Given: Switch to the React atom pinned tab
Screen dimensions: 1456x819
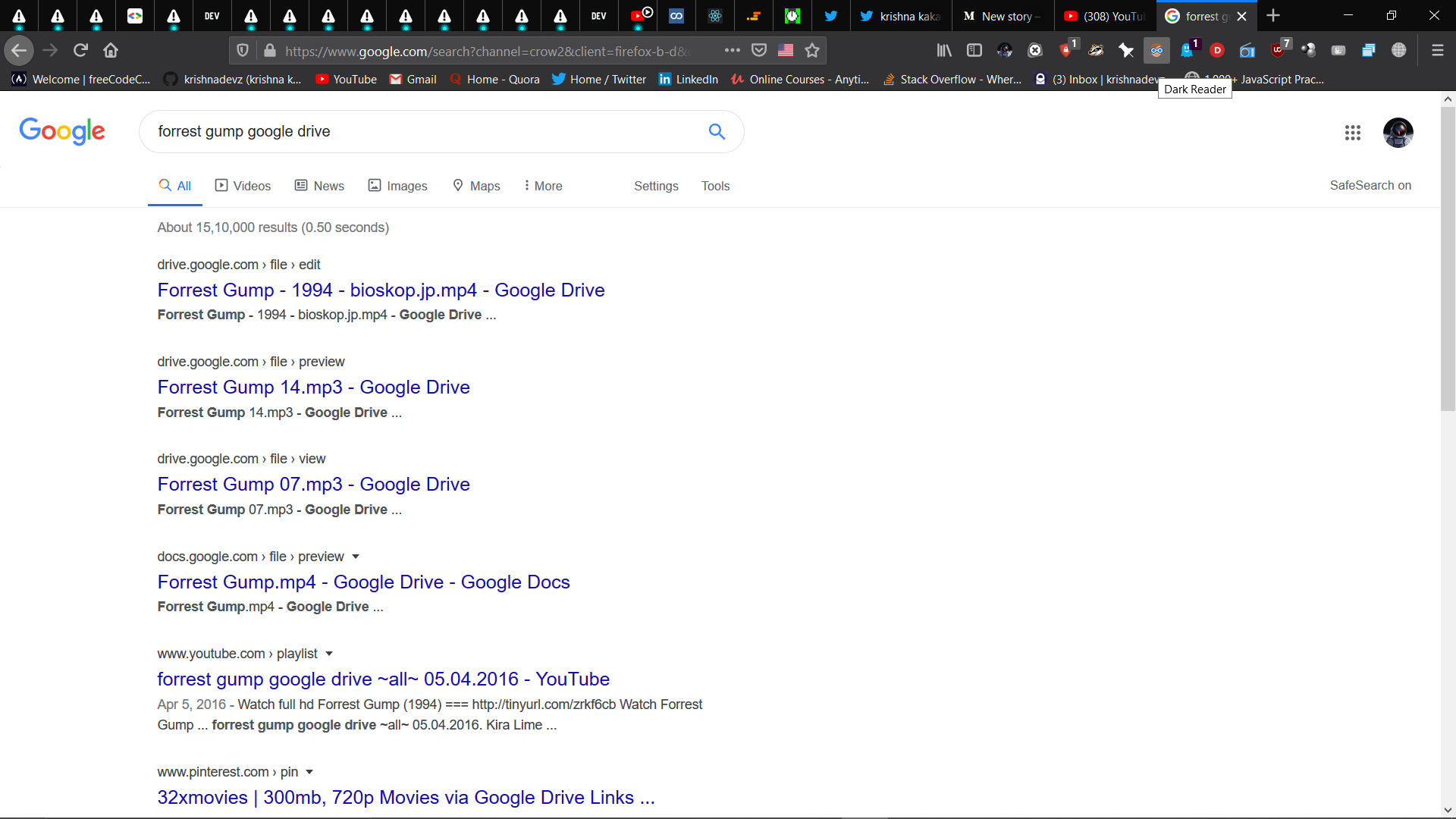Looking at the screenshot, I should 714,16.
